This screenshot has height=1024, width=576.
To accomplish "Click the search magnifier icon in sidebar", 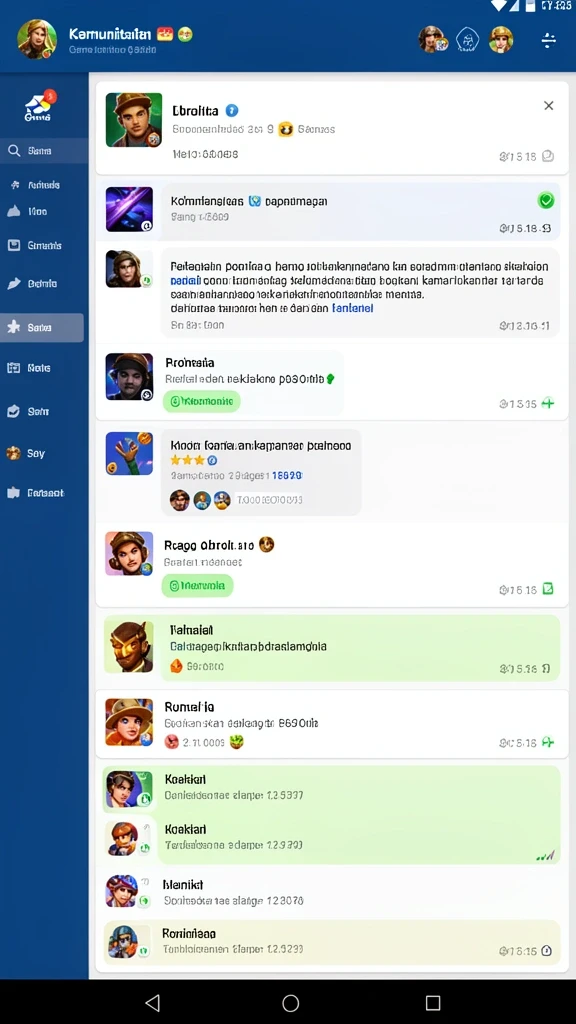I will click(14, 151).
